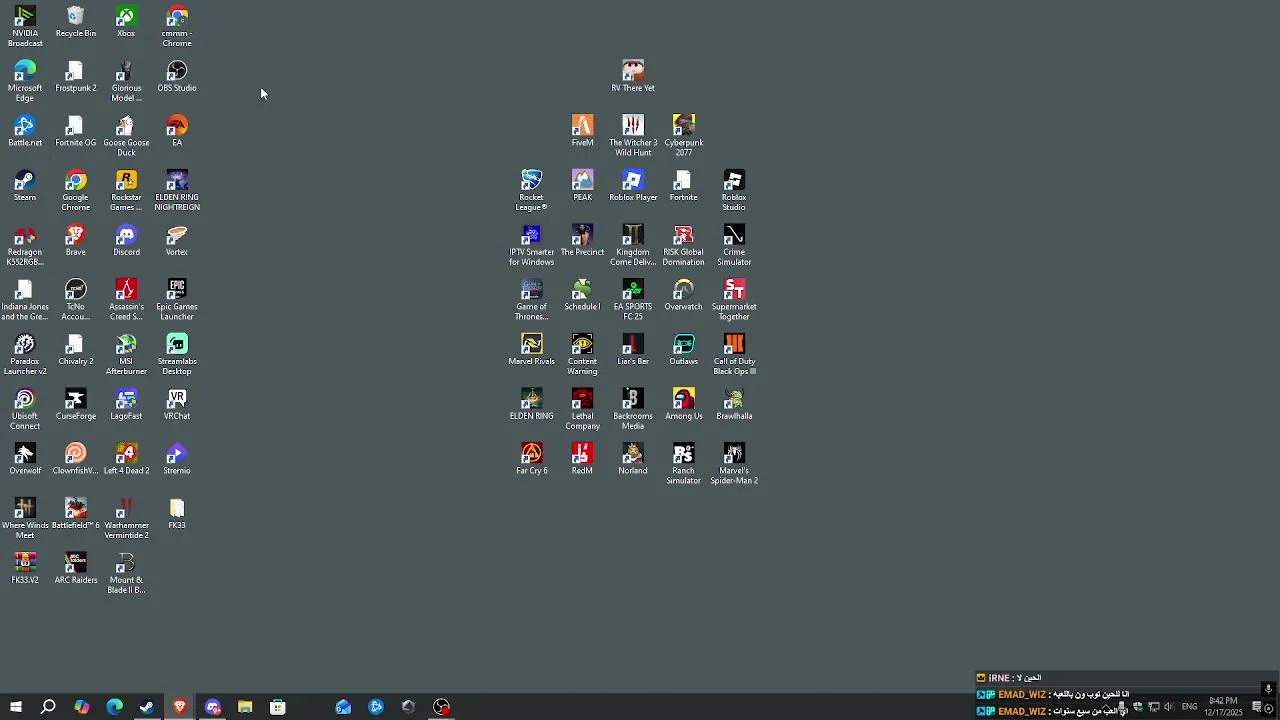This screenshot has width=1280, height=720.
Task: Click the PEAK game icon
Action: 582,186
